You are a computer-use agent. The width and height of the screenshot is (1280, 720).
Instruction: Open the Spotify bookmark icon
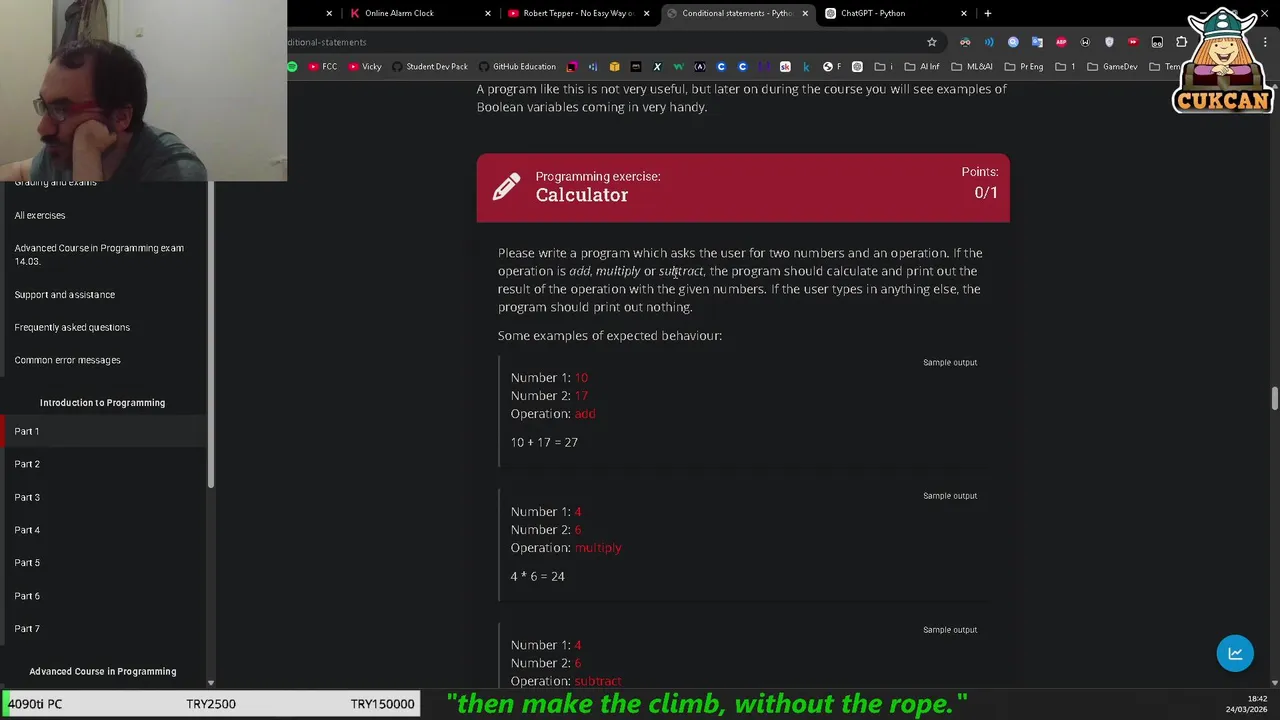pyautogui.click(x=292, y=67)
